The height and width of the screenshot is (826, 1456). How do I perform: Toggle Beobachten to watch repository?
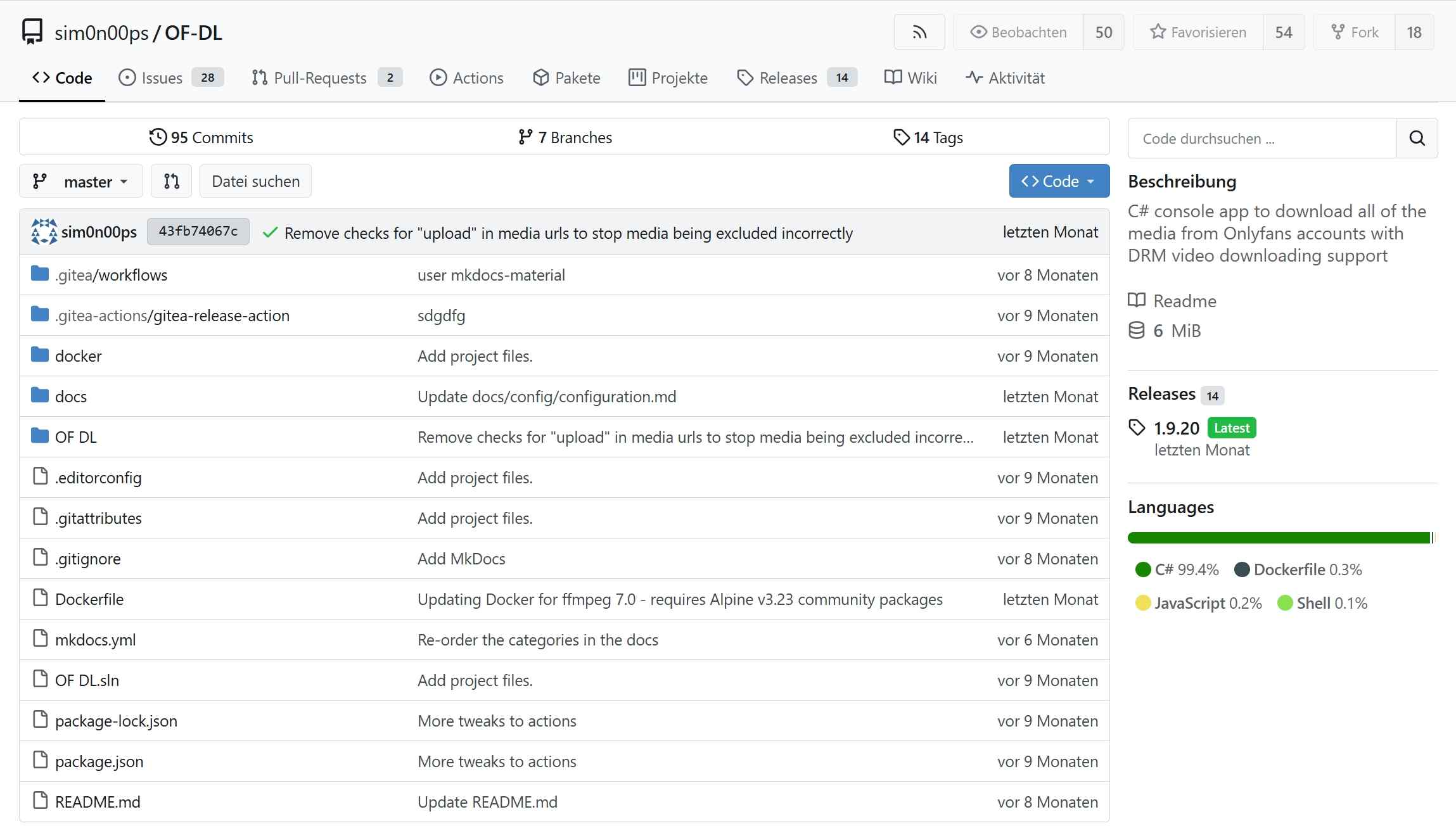[x=1018, y=32]
